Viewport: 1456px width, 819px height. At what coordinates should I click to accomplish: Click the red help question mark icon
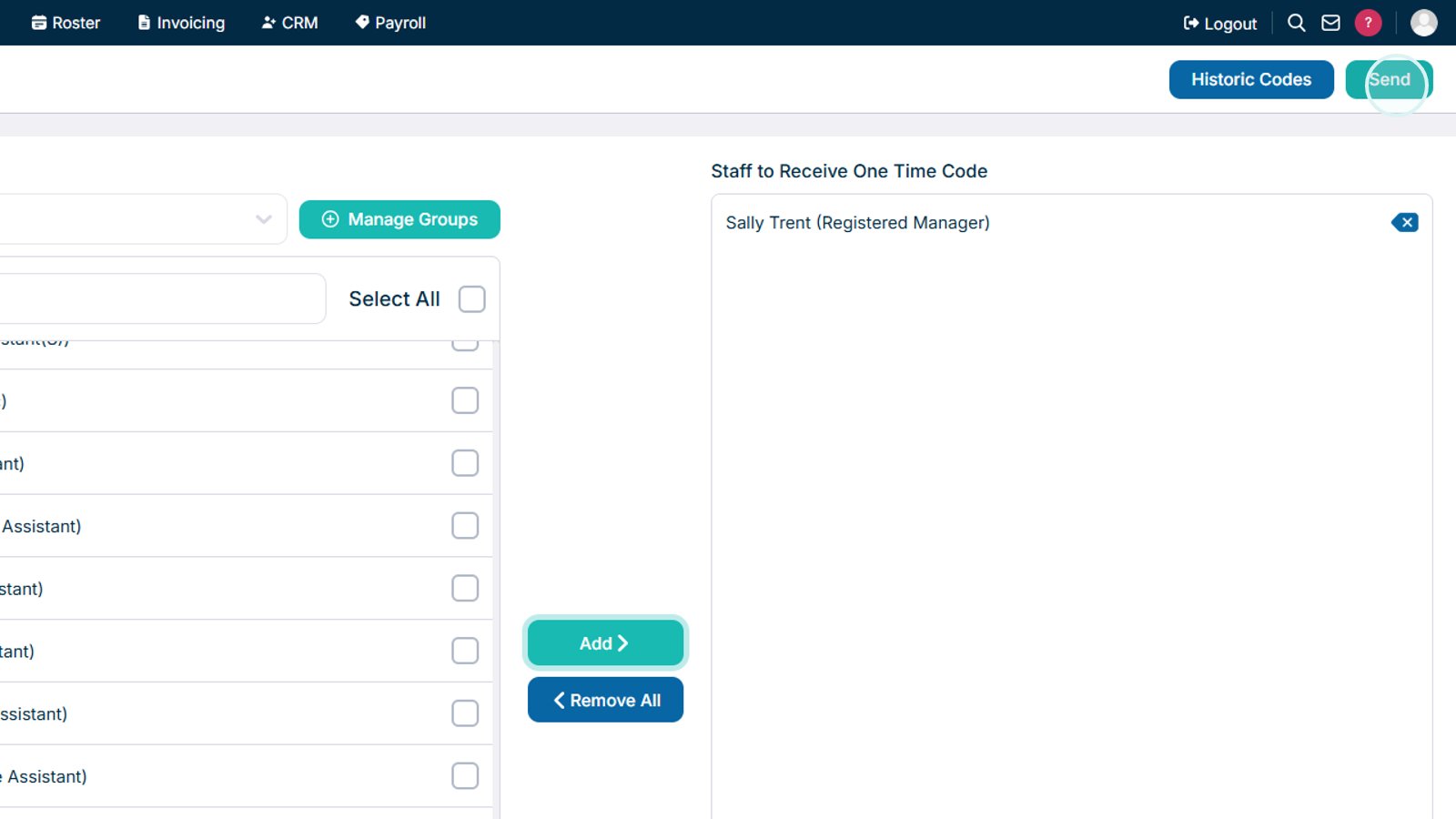tap(1368, 23)
